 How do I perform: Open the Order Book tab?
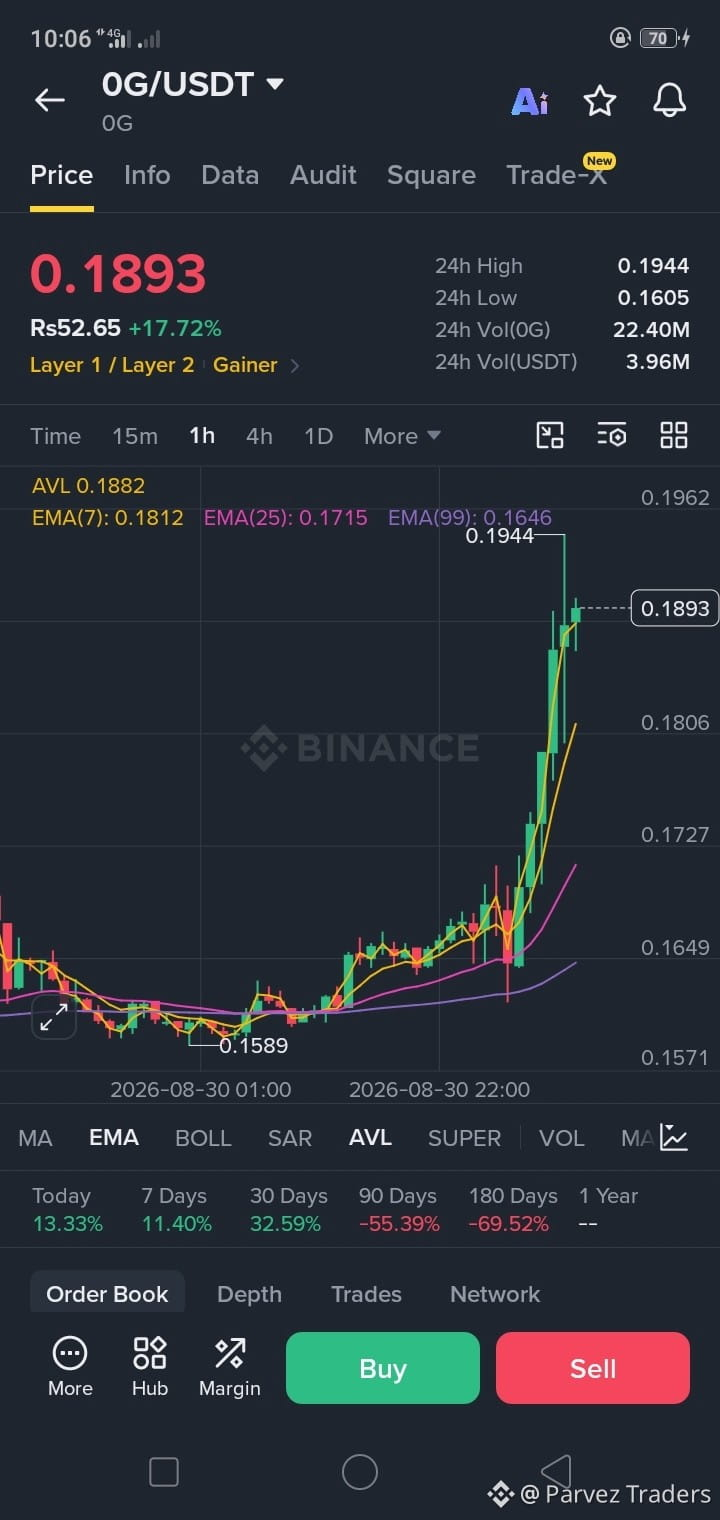[x=107, y=1293]
